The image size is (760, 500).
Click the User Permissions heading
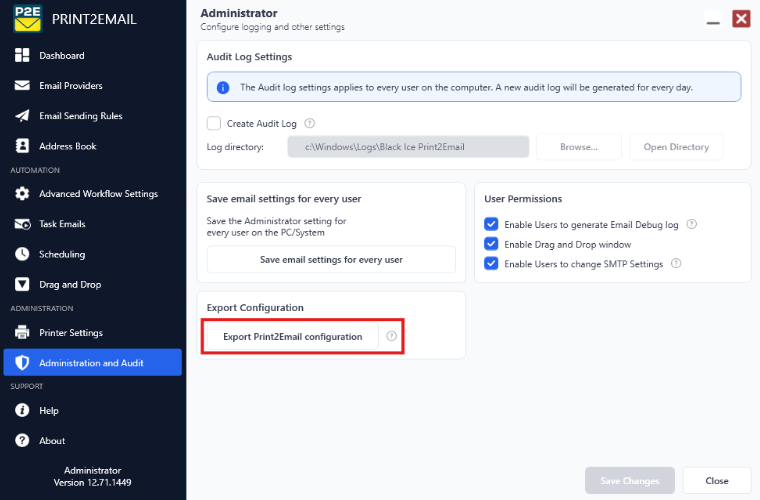coord(523,199)
